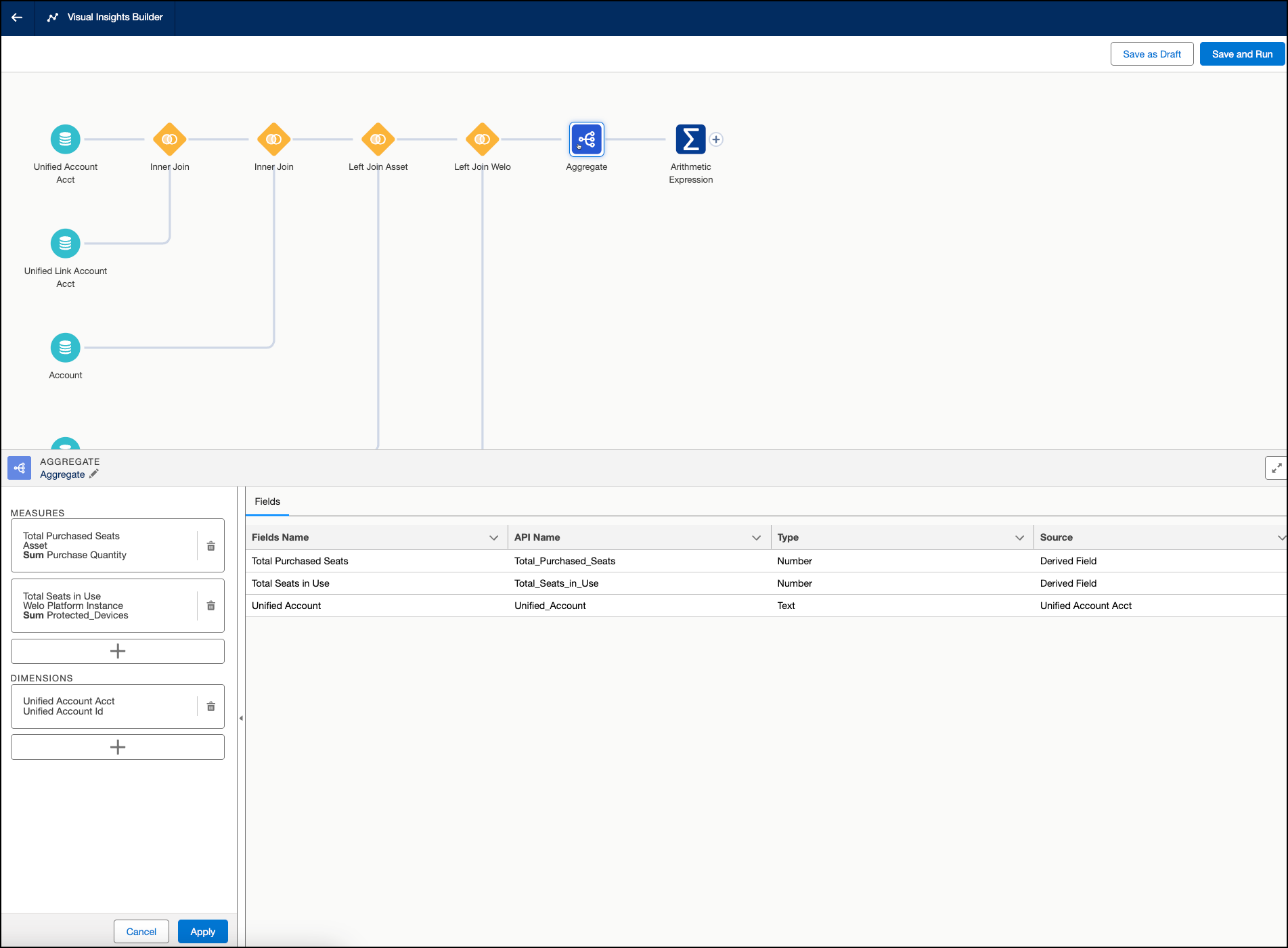
Task: Select the Unified Account Acct data node
Action: 66,139
